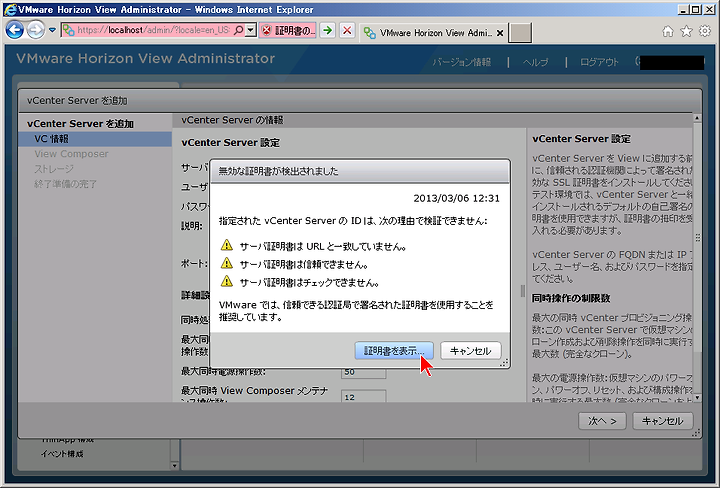
Task: Click the browser Forward arrow button
Action: pos(35,30)
